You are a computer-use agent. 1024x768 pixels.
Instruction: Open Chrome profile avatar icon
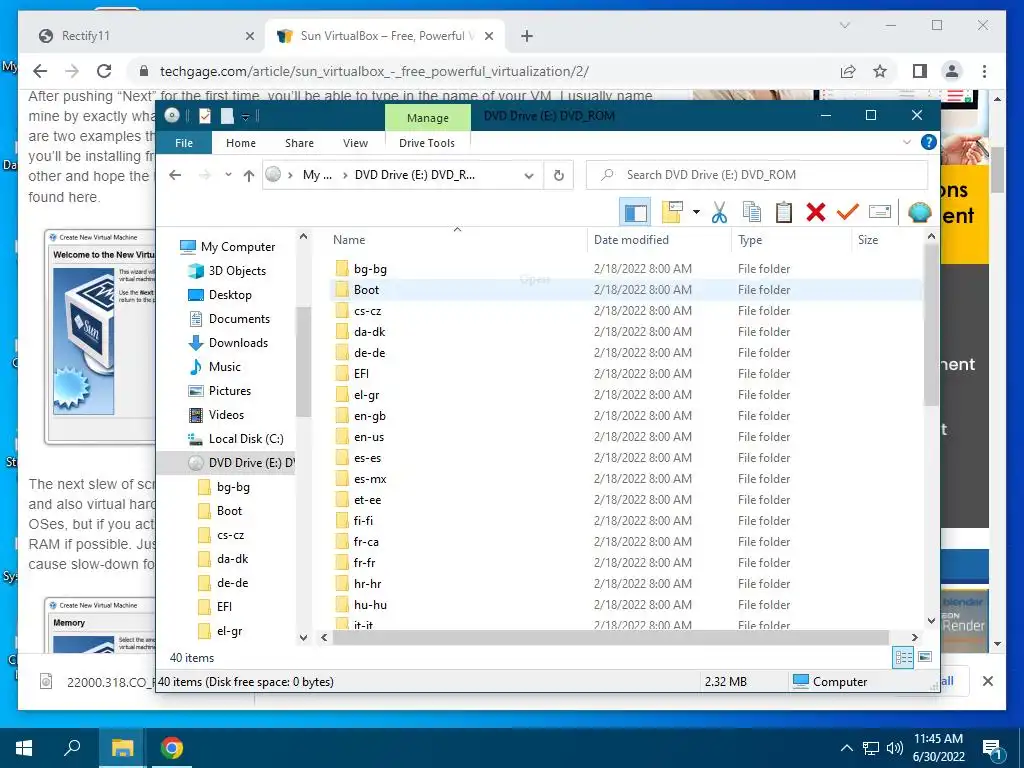[952, 71]
